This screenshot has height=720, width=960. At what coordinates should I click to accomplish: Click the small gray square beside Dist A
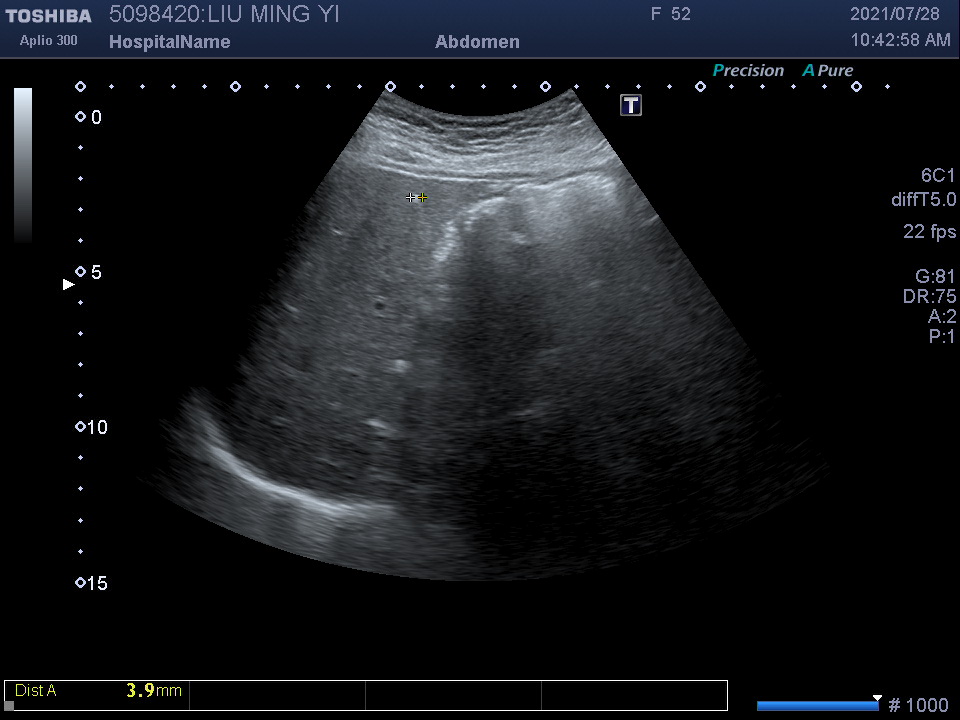[x=10, y=705]
